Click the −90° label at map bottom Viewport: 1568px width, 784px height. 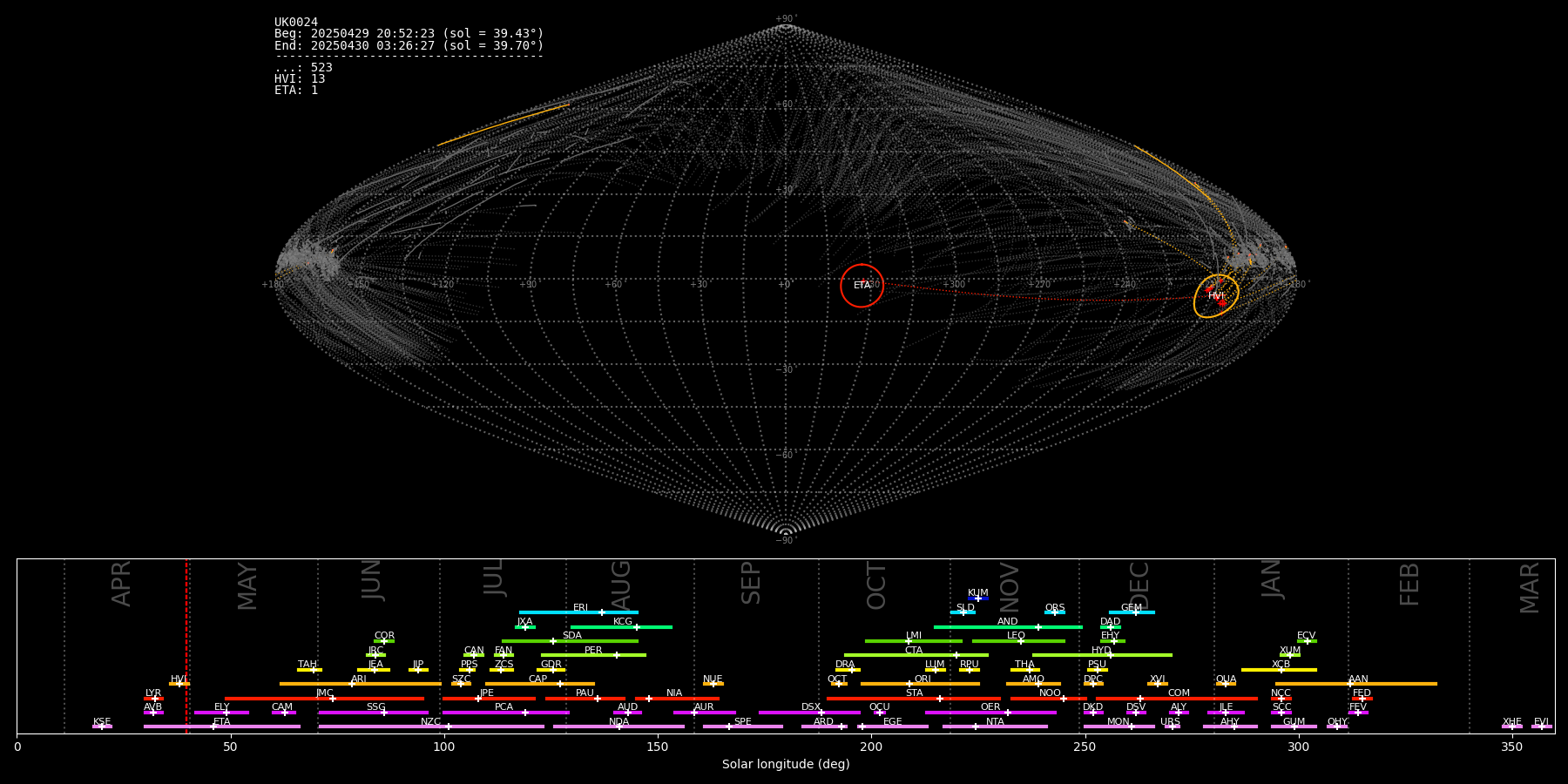[x=786, y=541]
